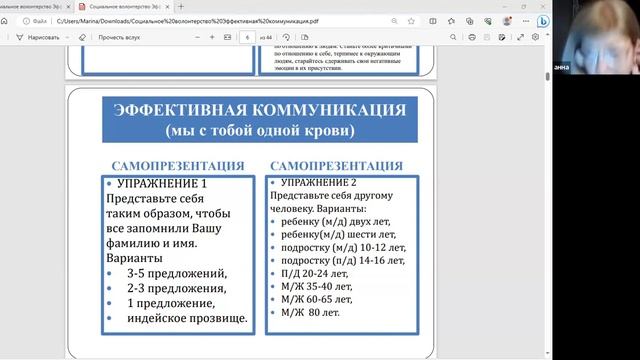Click the participant video thumbnail labeled анна
Image resolution: width=640 pixels, height=360 pixels.
tap(596, 37)
